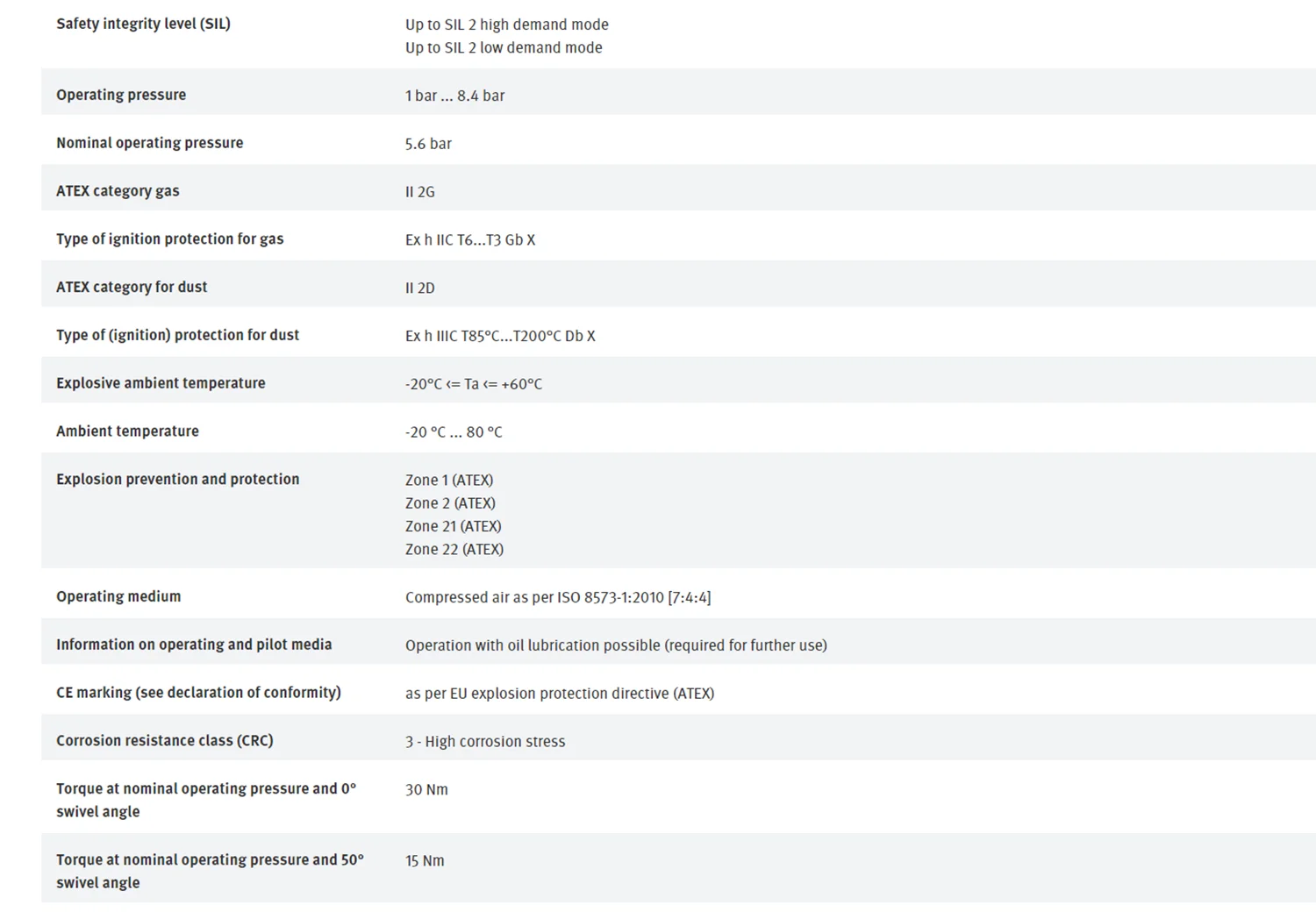Click the 15 Nm torque value

(425, 861)
